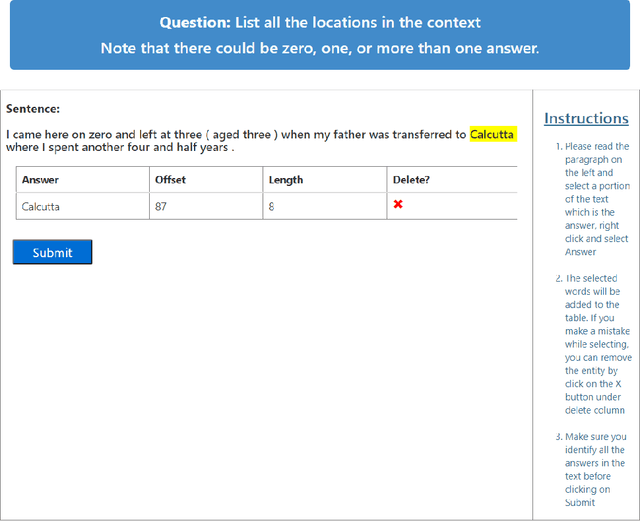Image resolution: width=640 pixels, height=521 pixels.
Task: Click the Calcutta cell in answer table
Action: 41,206
